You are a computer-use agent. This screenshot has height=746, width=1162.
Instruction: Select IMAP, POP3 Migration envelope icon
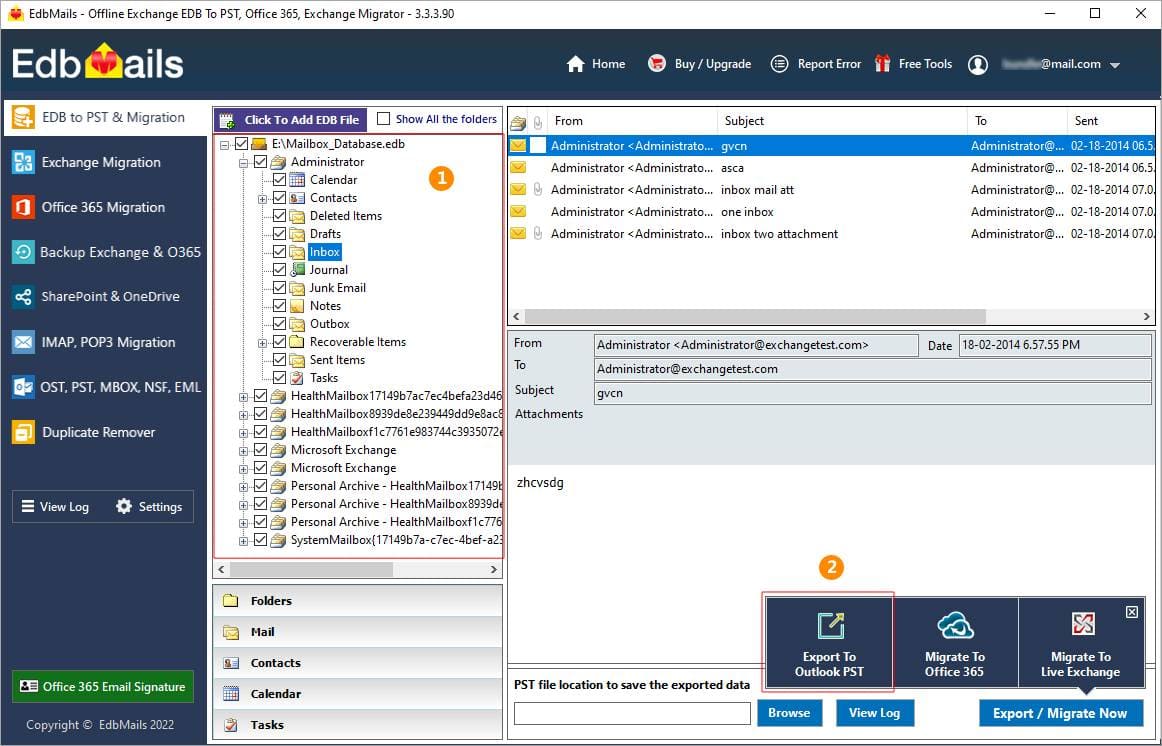tap(23, 342)
